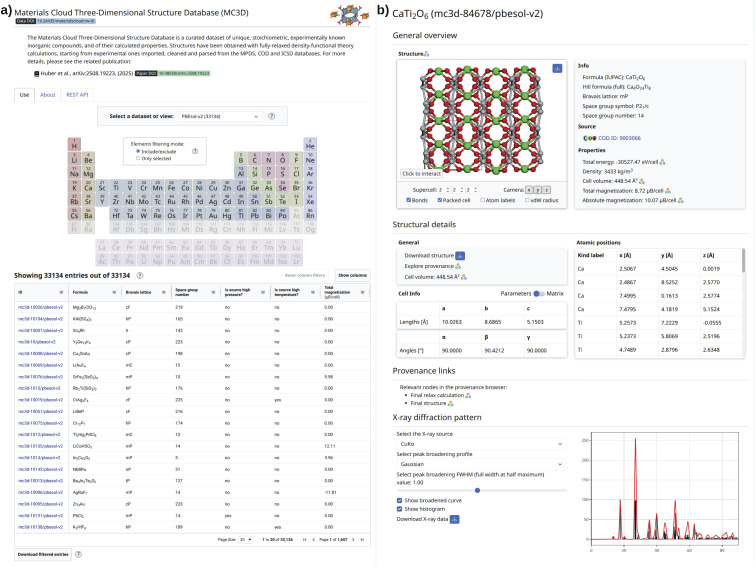Select Ti in the periodic table

[116, 186]
